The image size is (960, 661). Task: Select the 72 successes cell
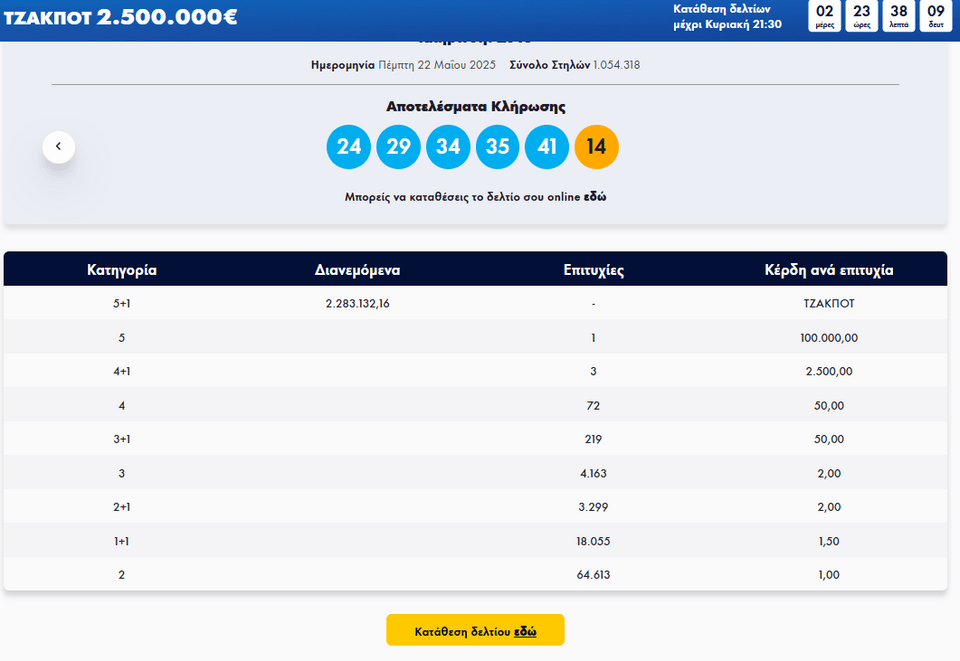pos(593,406)
